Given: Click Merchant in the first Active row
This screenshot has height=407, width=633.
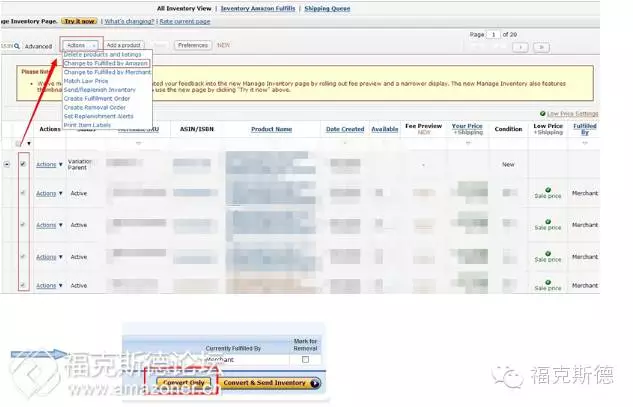Looking at the screenshot, I should [x=585, y=193].
